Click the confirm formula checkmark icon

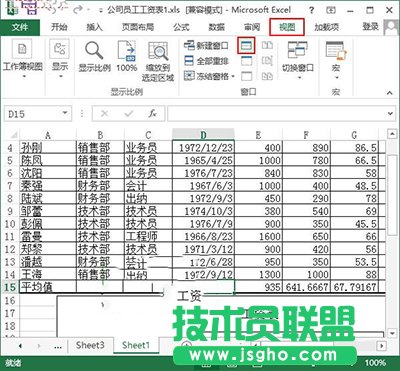pyautogui.click(x=128, y=114)
